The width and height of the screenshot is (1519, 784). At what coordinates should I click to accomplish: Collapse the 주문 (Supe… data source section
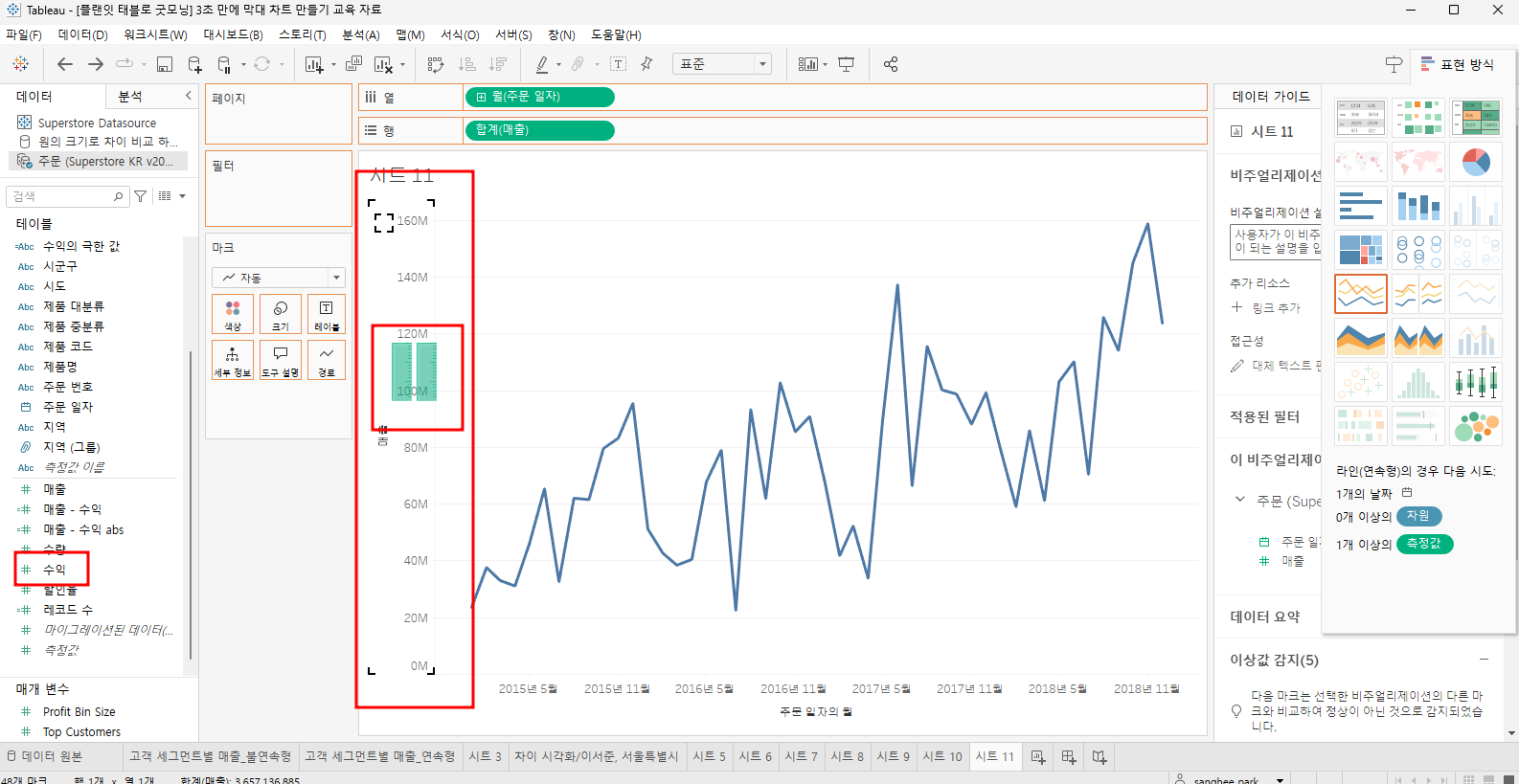click(x=1240, y=500)
